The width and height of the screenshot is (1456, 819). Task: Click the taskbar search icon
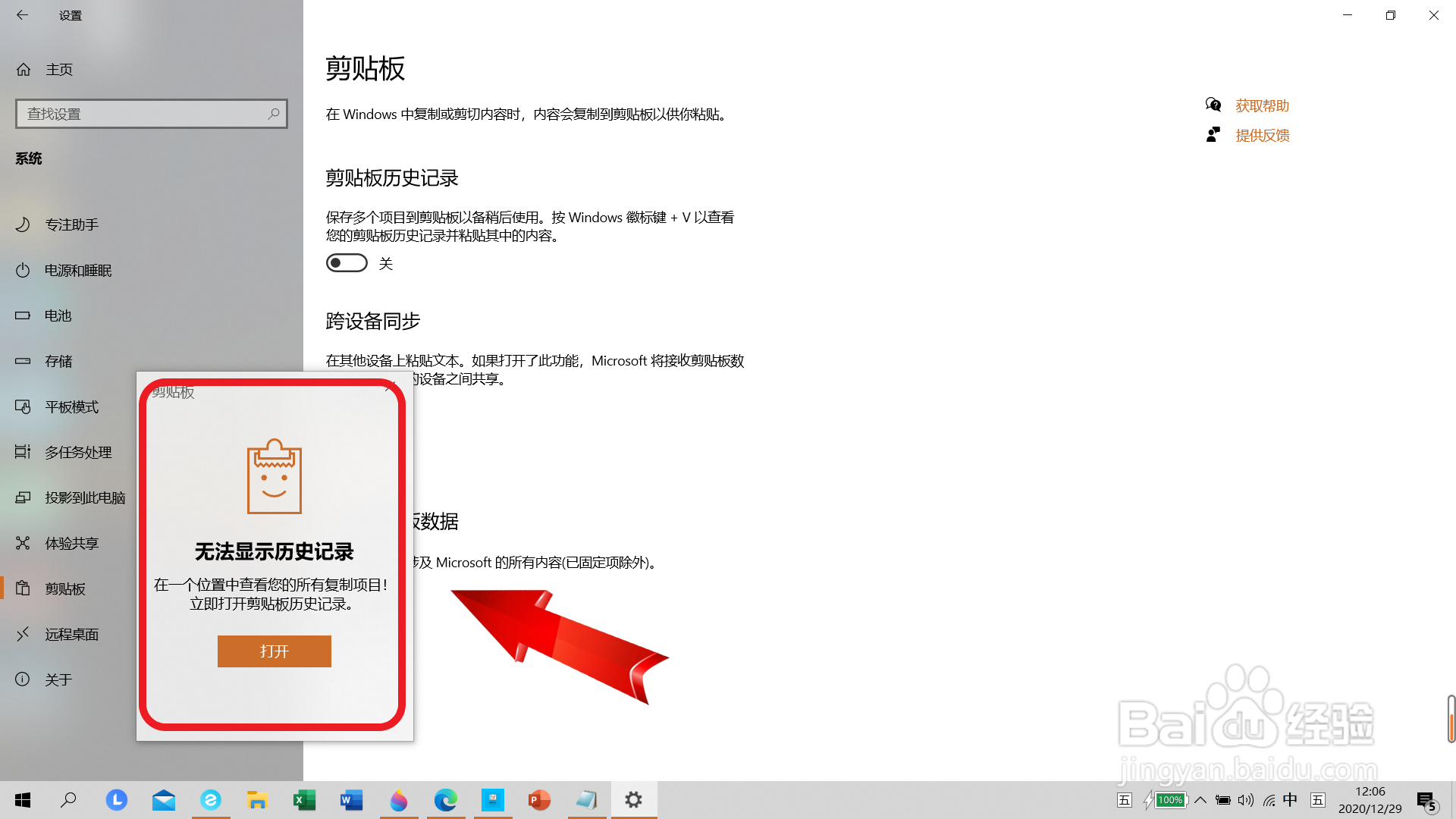[69, 800]
